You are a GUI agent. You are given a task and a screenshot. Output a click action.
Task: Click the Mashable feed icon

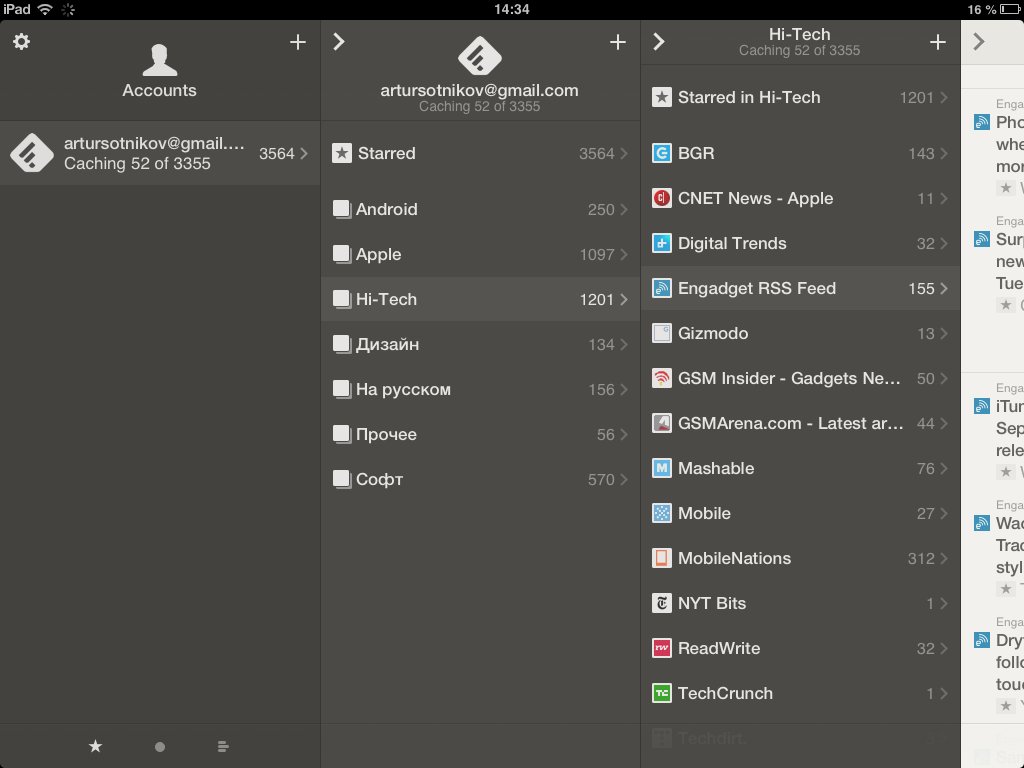click(661, 468)
